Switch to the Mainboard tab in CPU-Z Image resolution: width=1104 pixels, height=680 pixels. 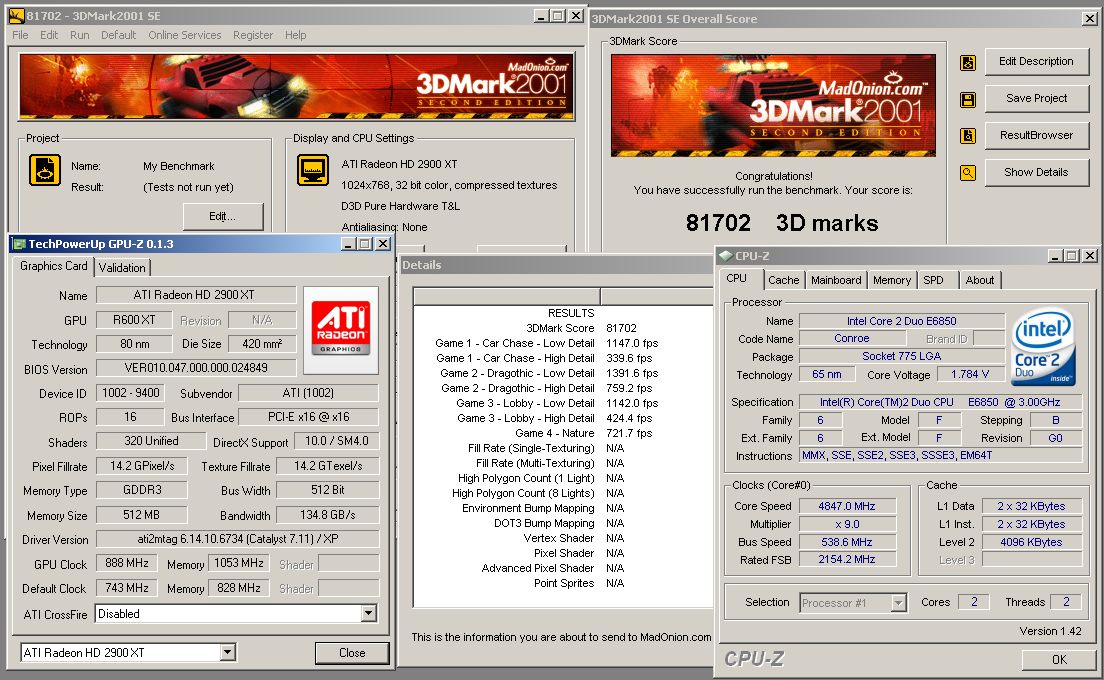tap(836, 280)
